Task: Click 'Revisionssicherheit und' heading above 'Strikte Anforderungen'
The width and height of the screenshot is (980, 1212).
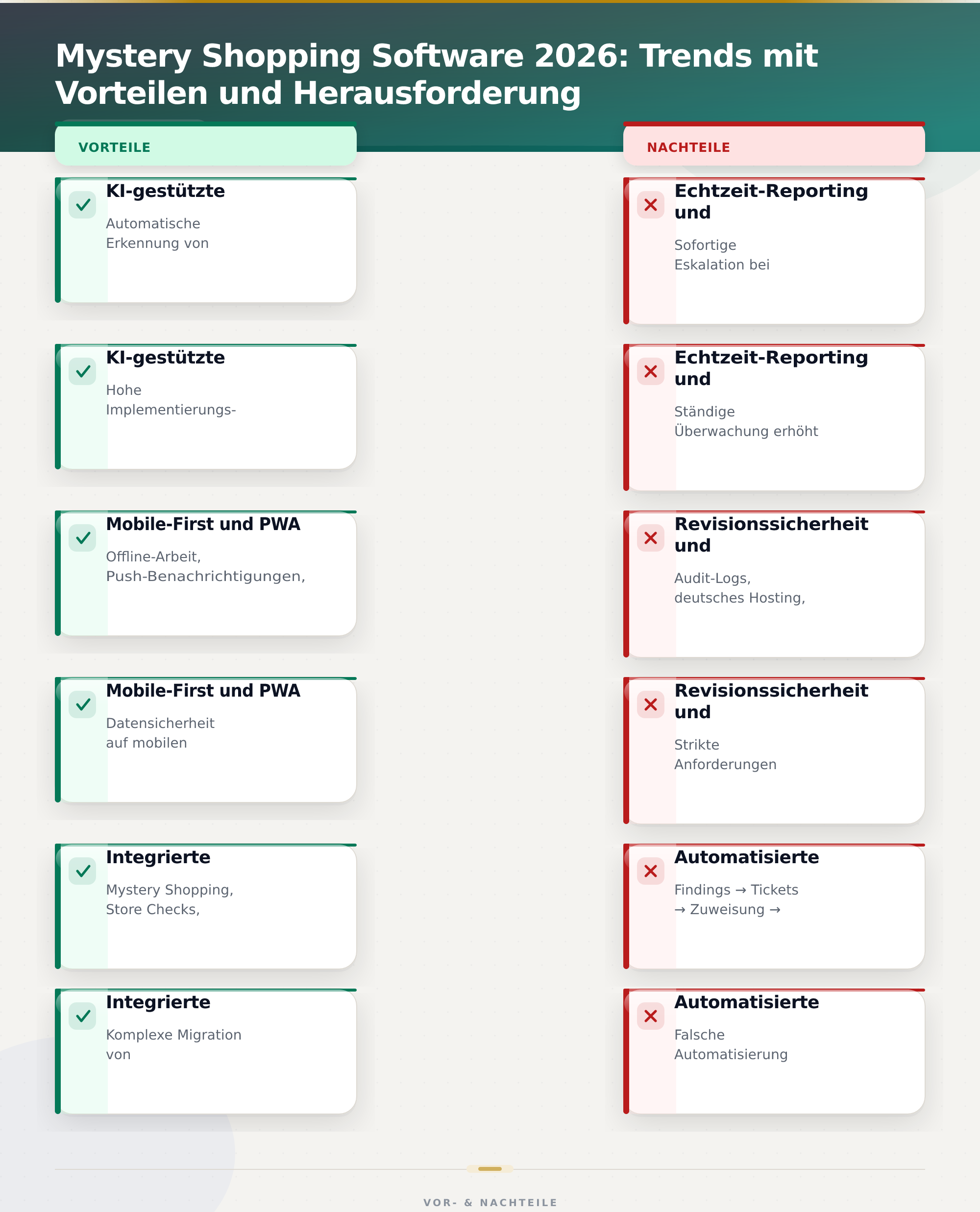Action: (x=771, y=701)
